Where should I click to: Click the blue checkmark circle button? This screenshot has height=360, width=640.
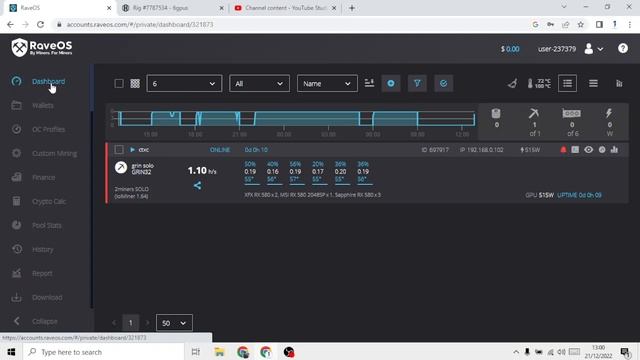443,83
